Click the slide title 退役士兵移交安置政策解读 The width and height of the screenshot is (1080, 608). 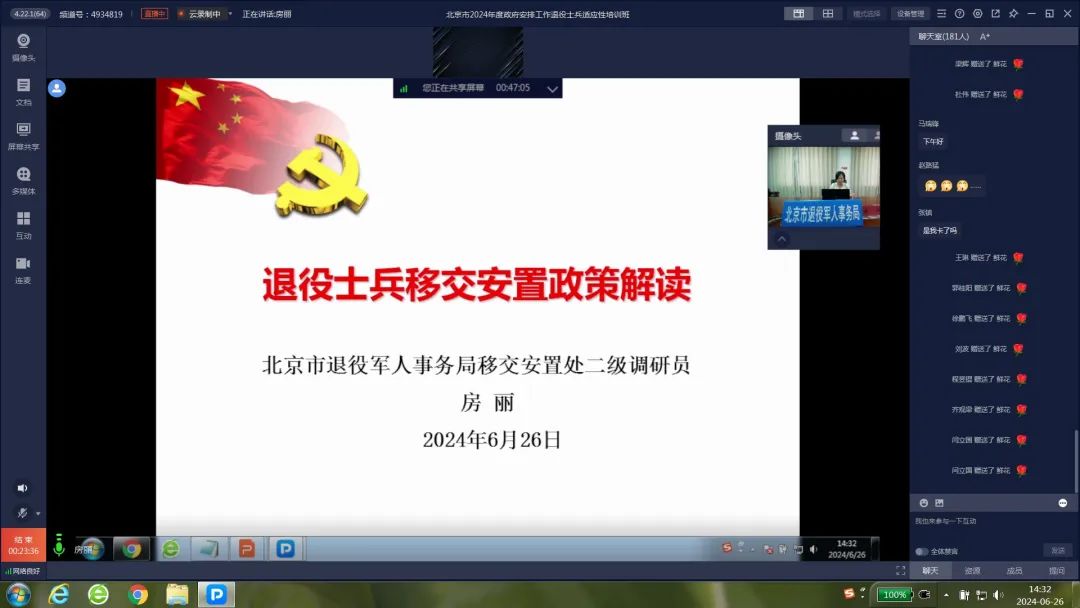(x=477, y=284)
